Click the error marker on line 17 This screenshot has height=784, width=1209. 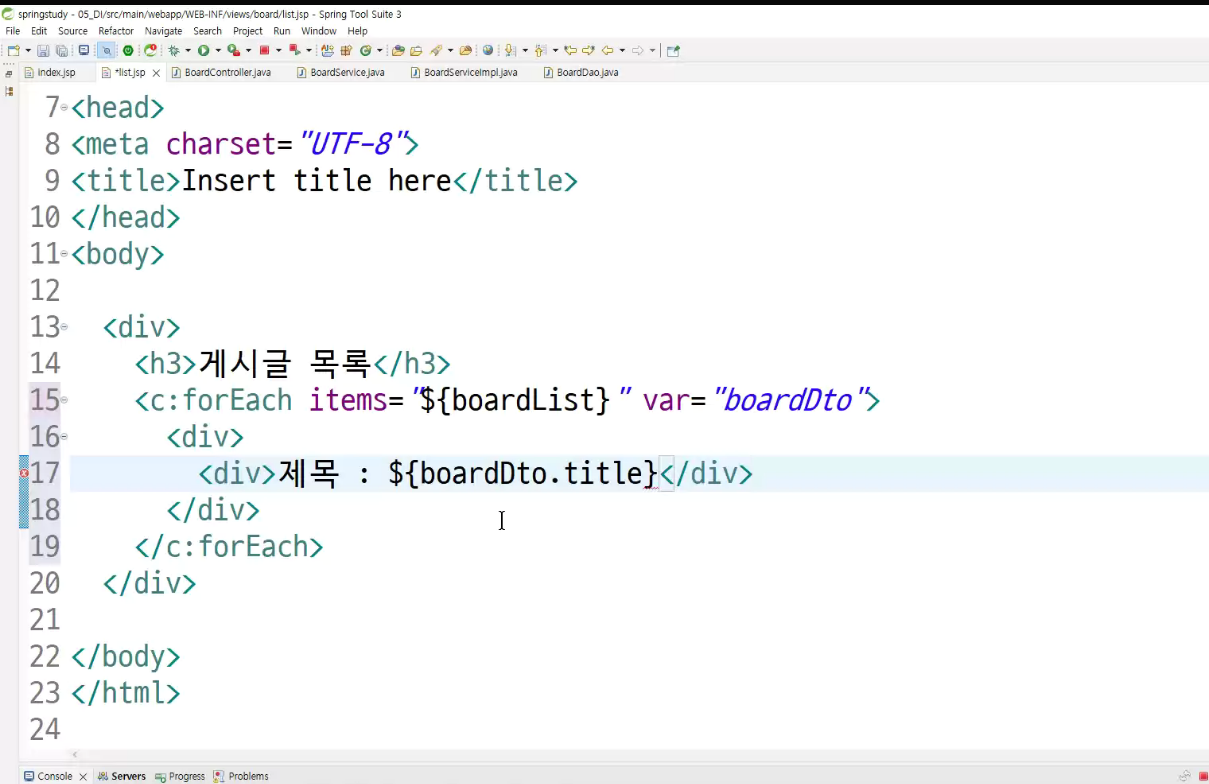(x=24, y=473)
